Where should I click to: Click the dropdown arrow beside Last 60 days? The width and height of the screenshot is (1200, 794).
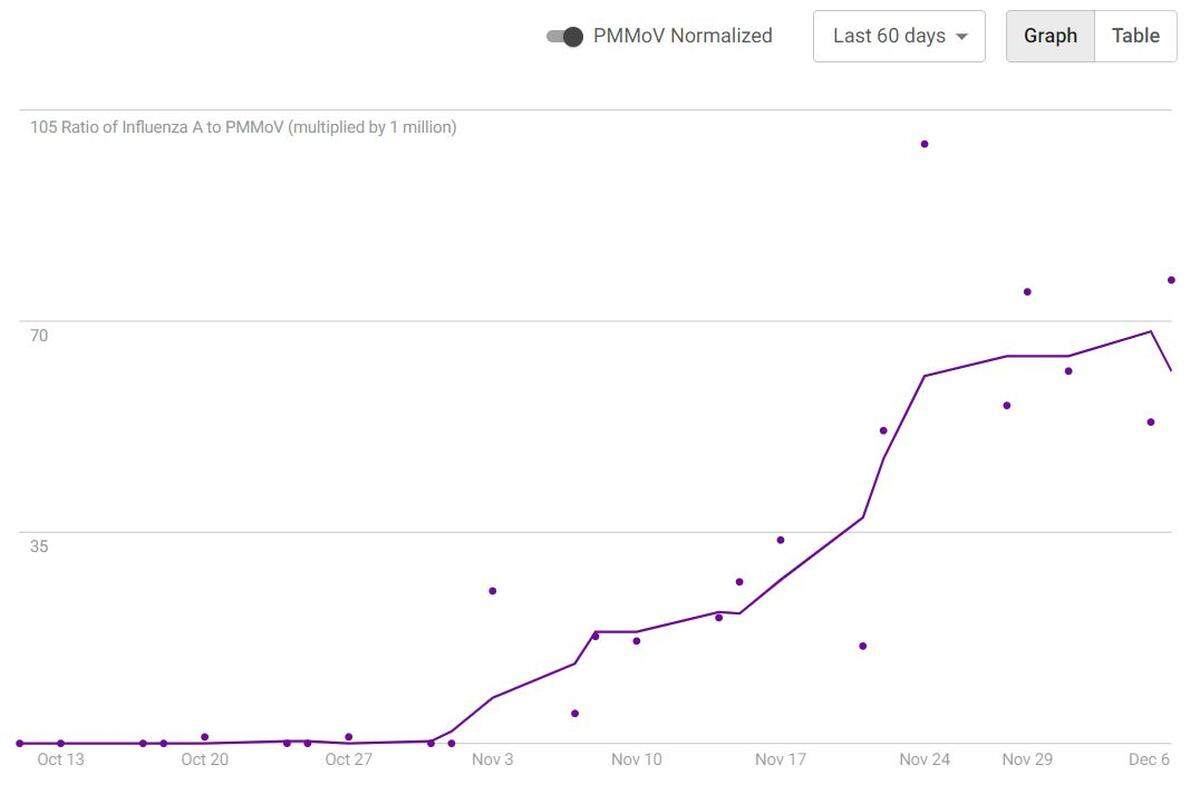tap(962, 37)
